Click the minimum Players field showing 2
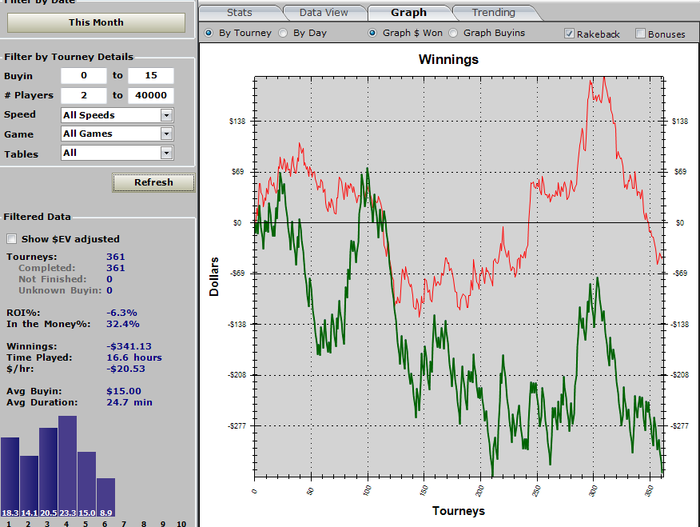 coord(84,95)
